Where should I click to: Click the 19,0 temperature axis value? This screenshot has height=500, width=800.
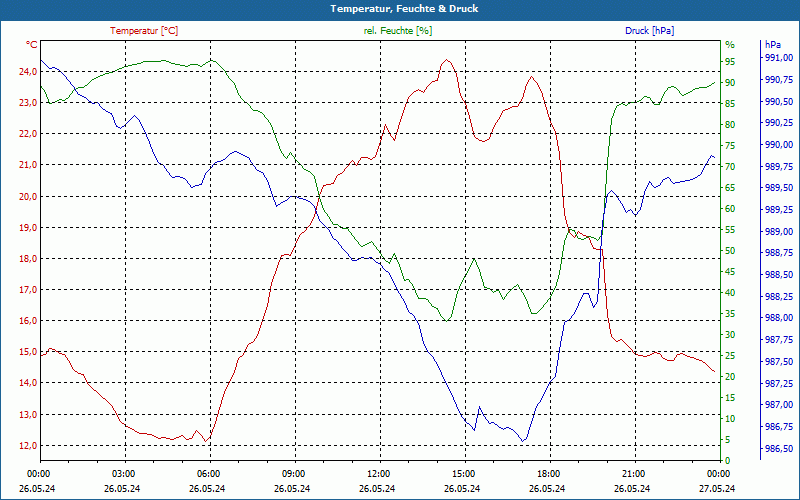pos(28,228)
